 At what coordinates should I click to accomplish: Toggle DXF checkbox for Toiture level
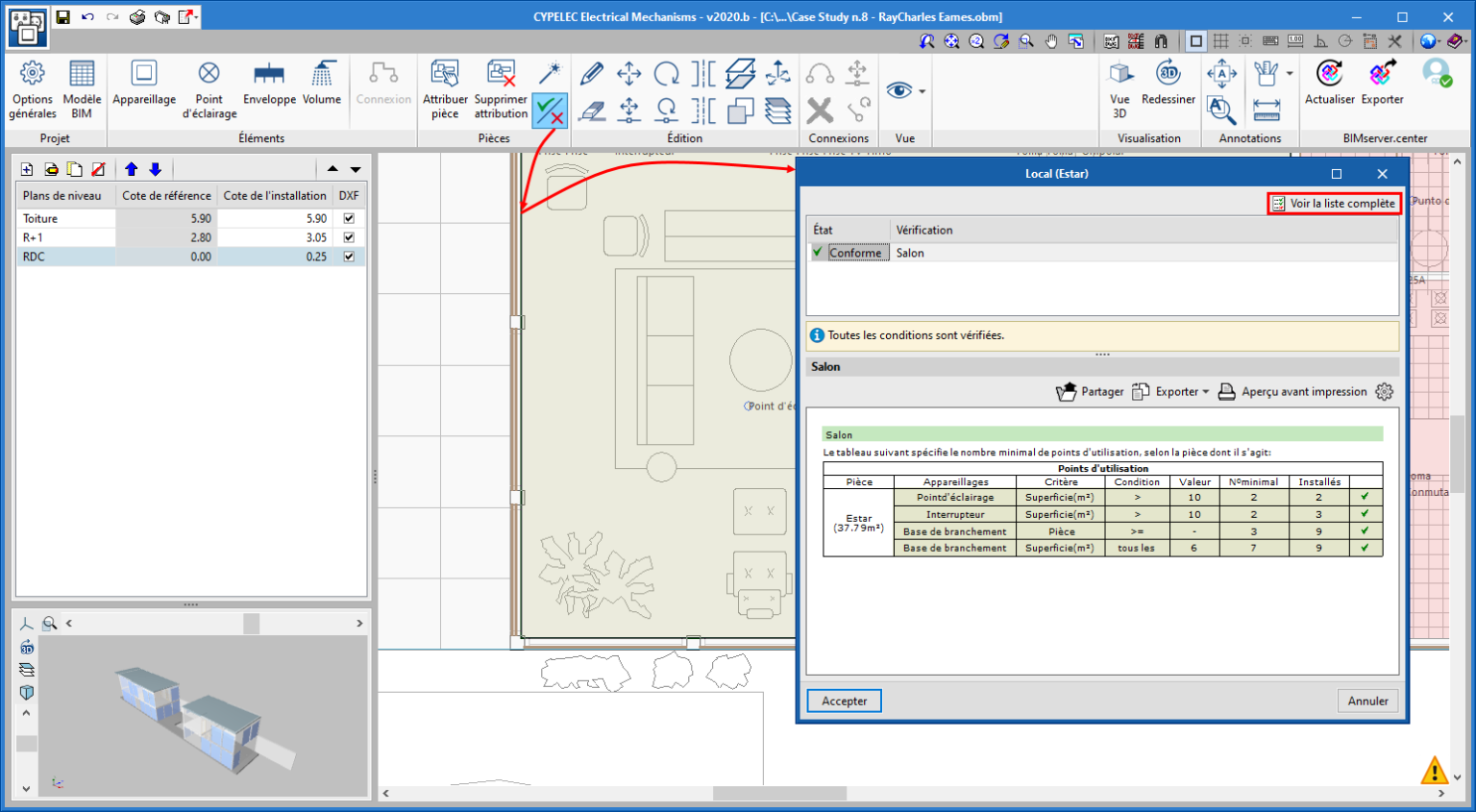(349, 218)
